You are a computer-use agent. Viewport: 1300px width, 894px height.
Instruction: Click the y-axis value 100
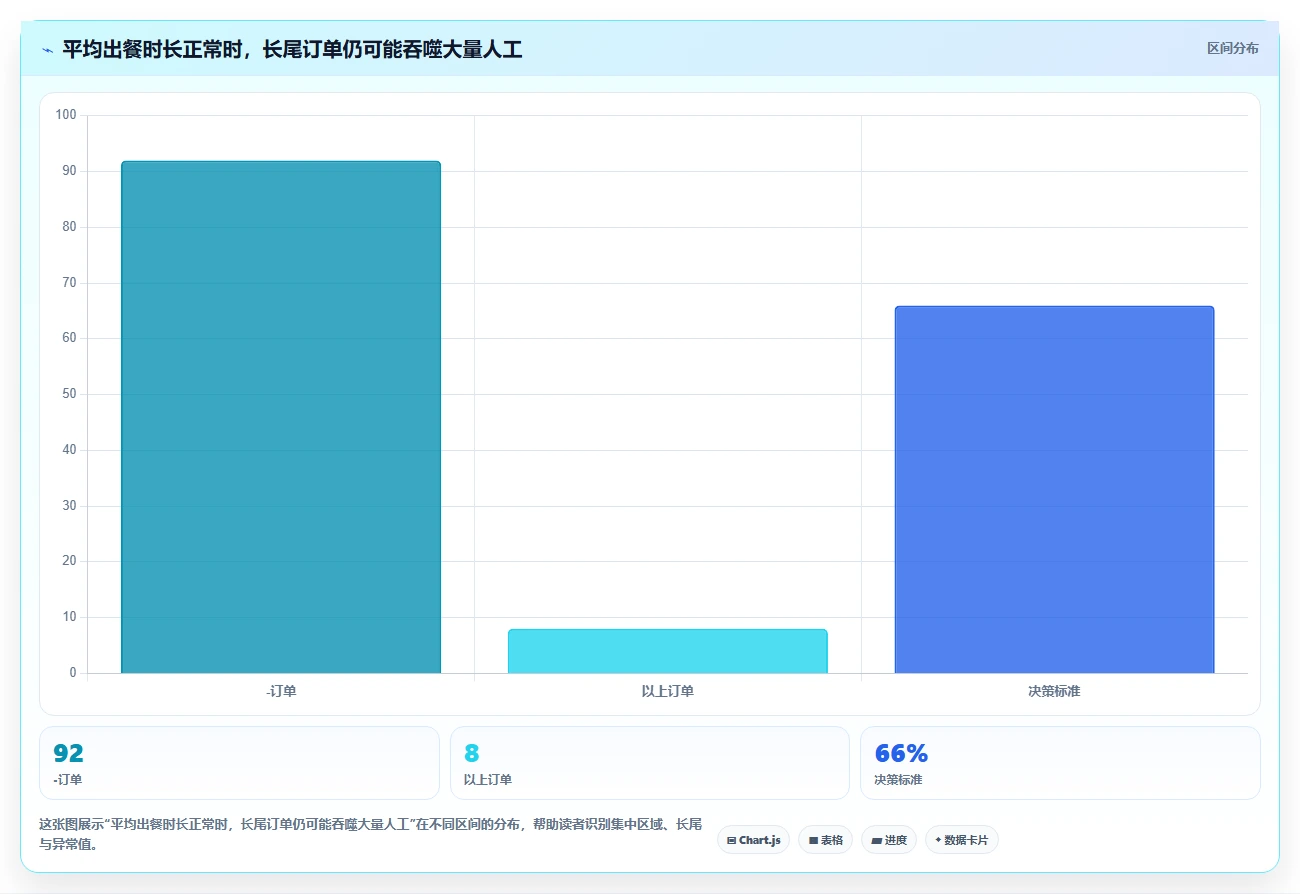click(66, 115)
